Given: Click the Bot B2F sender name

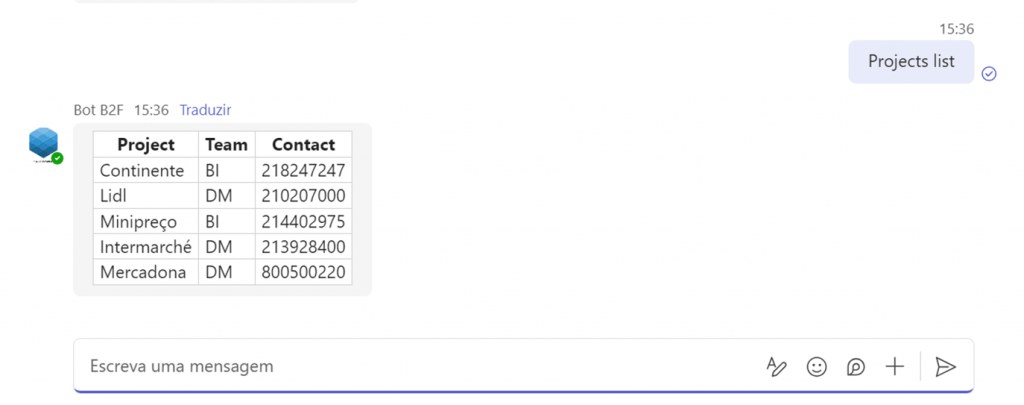Looking at the screenshot, I should (x=98, y=110).
